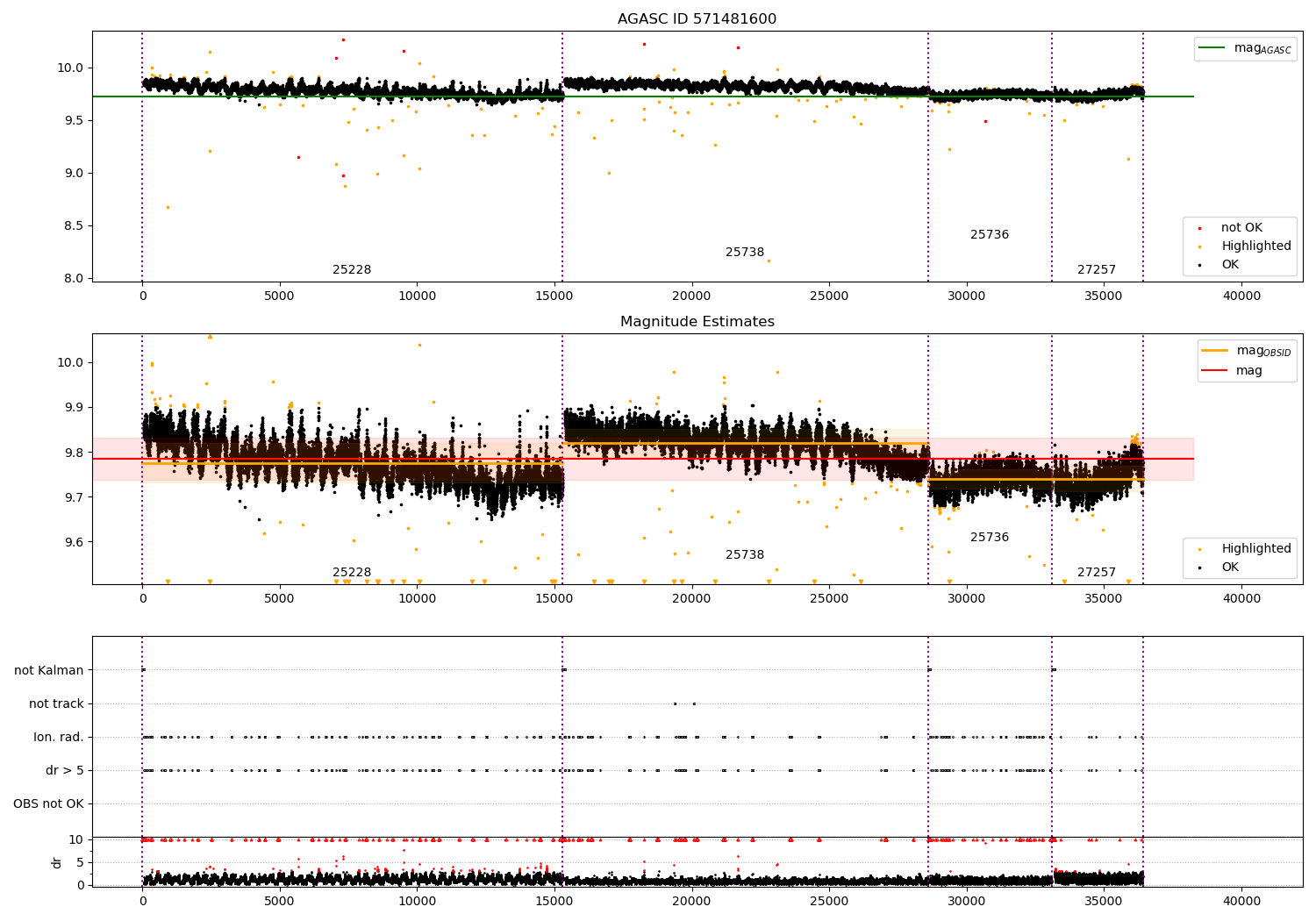Image resolution: width=1316 pixels, height=921 pixels.
Task: Click OBSID label 25228 in the top plot
Action: click(x=352, y=270)
